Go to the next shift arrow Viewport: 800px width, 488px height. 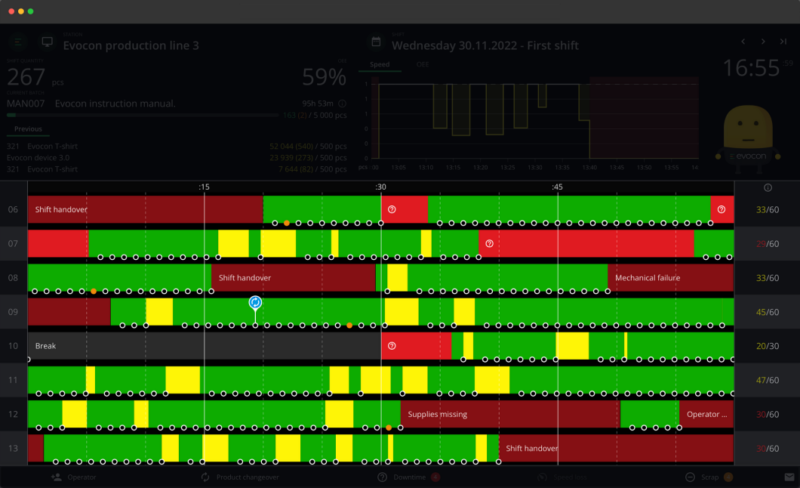(763, 41)
